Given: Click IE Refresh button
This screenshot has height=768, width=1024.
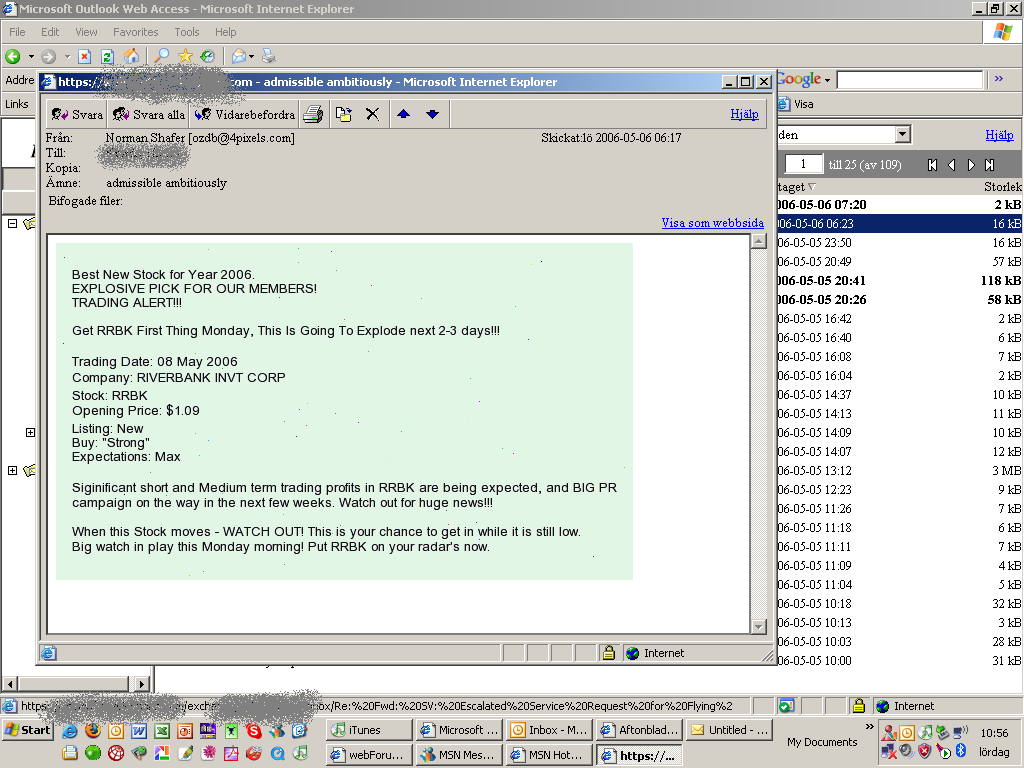Looking at the screenshot, I should [108, 57].
